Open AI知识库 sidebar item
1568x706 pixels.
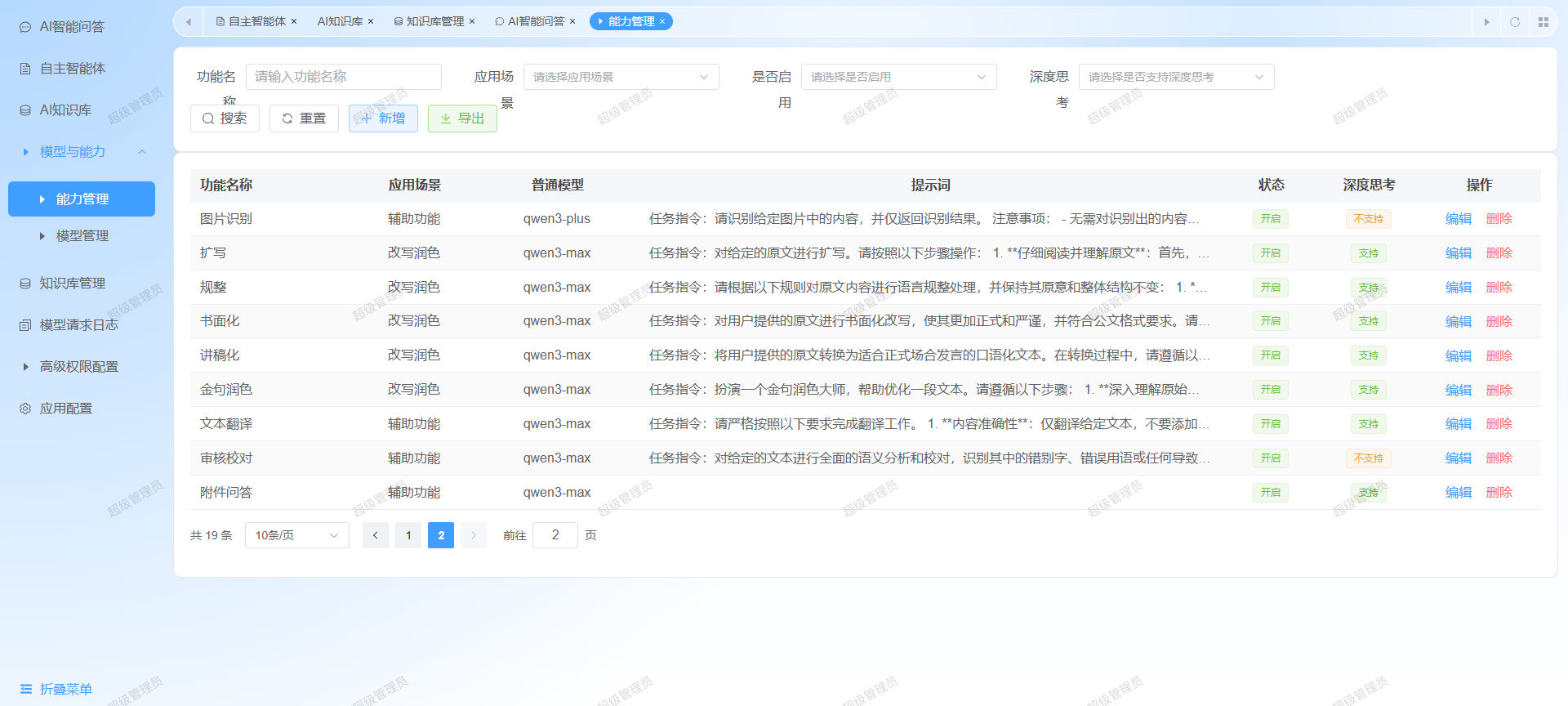tap(65, 110)
